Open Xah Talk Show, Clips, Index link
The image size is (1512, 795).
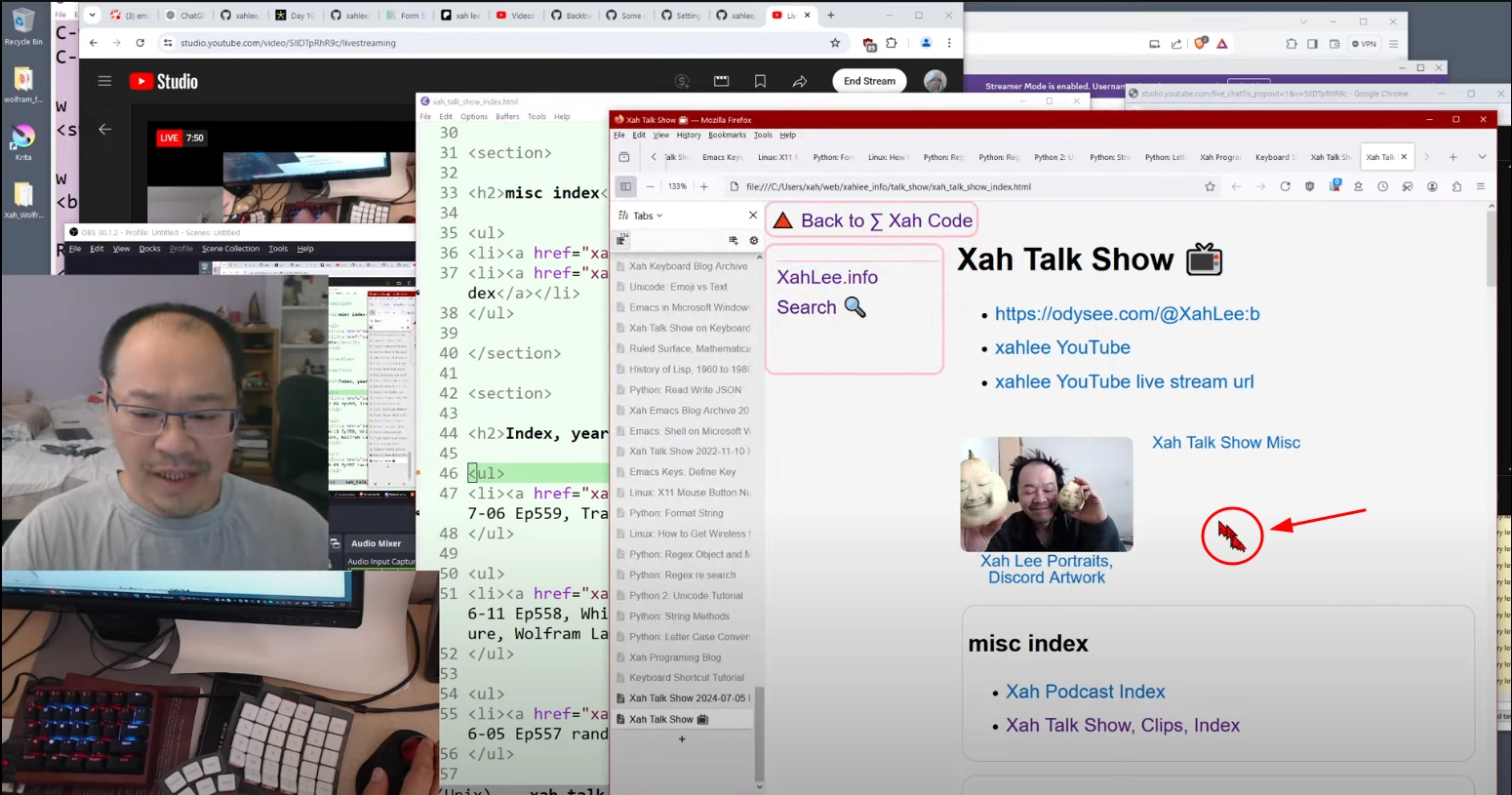coord(1122,726)
